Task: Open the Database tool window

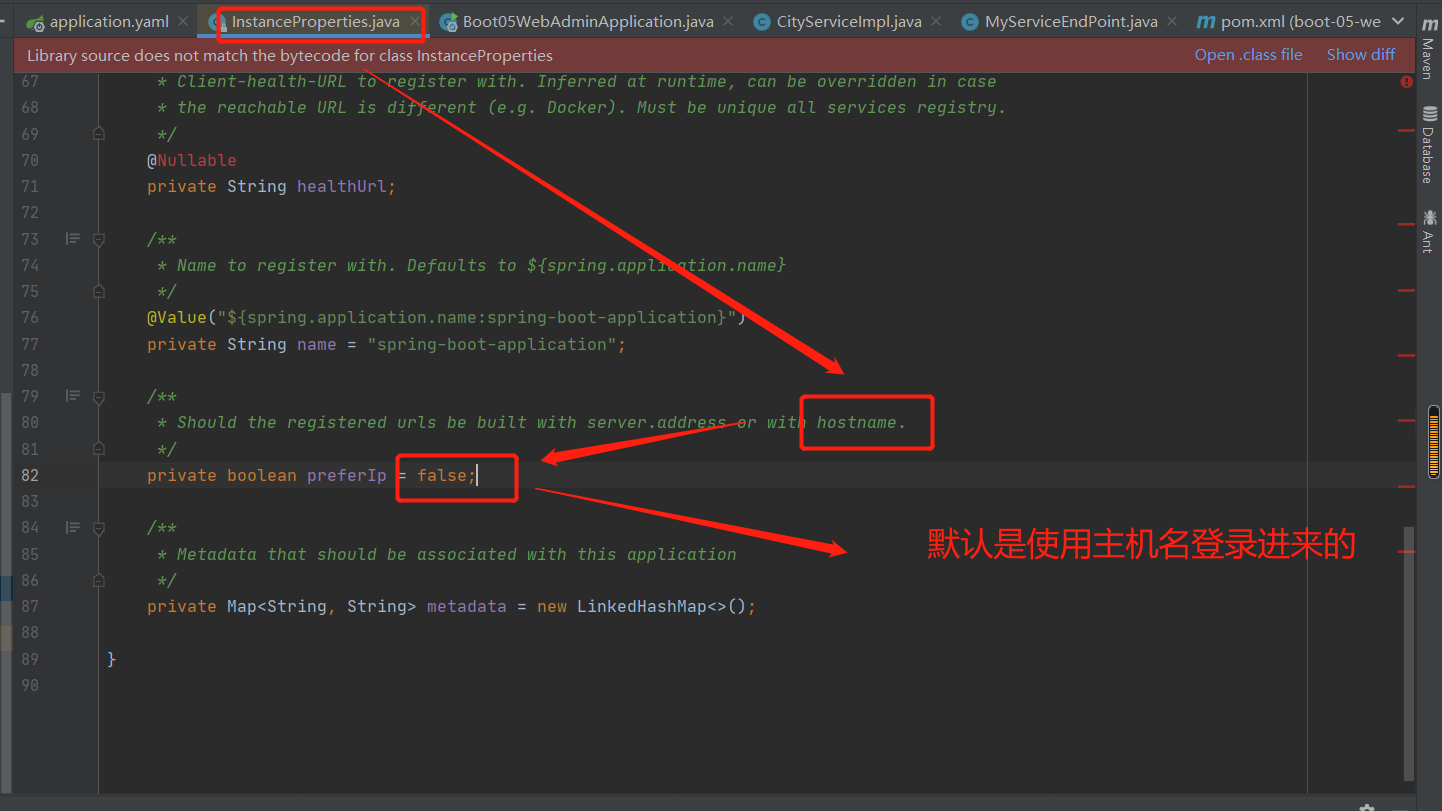Action: coord(1428,146)
